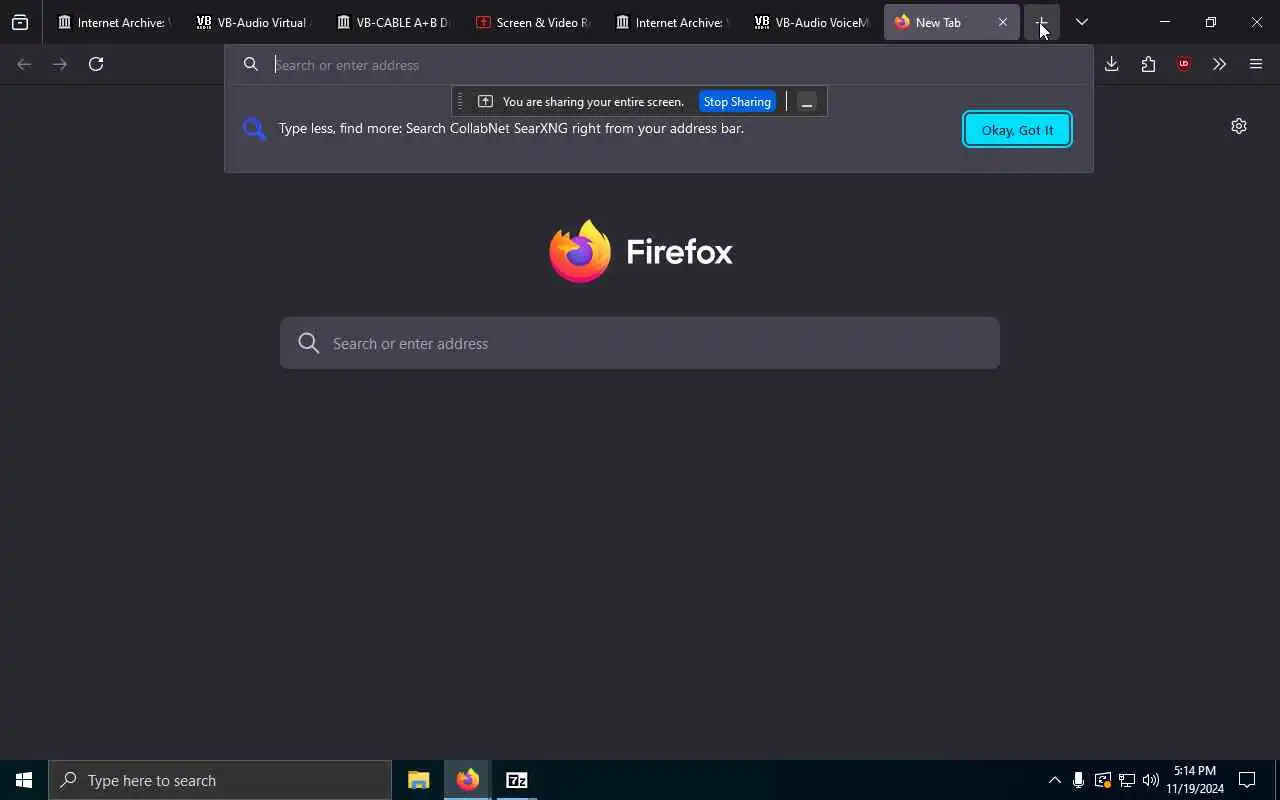The height and width of the screenshot is (800, 1280).
Task: Click the security tray icon beside microphone
Action: click(x=1102, y=780)
